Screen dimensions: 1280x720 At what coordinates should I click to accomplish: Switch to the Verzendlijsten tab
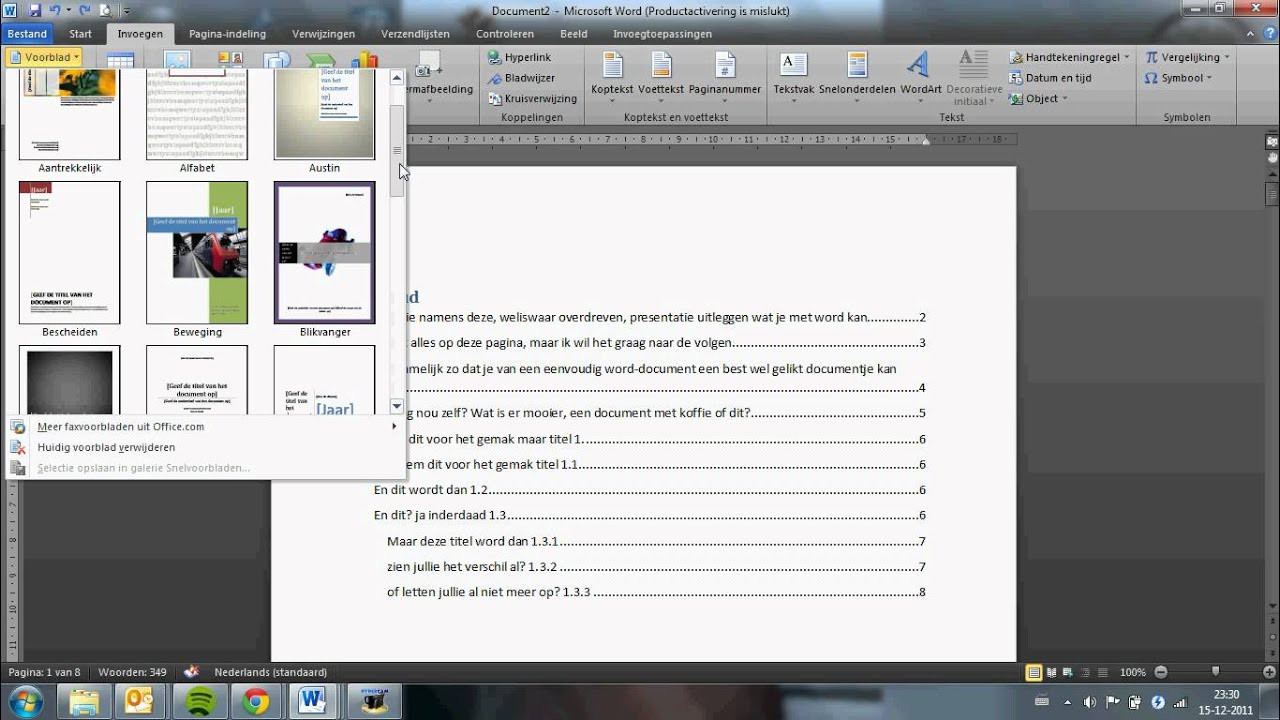(414, 34)
